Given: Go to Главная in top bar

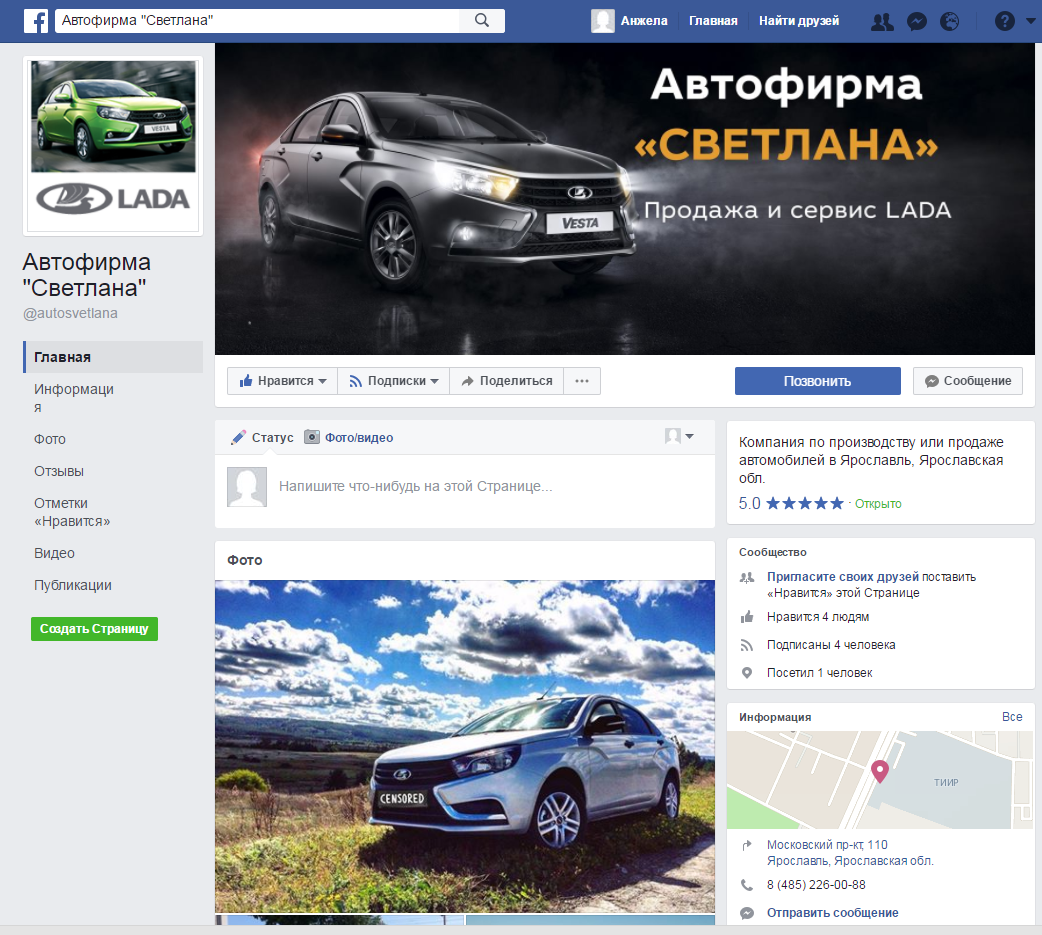Looking at the screenshot, I should [713, 21].
